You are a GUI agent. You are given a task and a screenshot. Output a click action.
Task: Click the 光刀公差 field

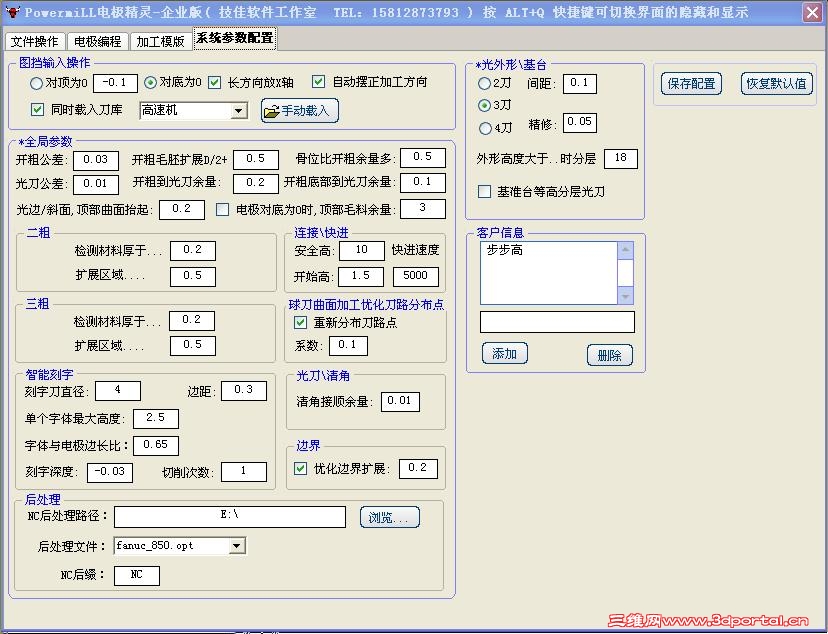pyautogui.click(x=96, y=184)
